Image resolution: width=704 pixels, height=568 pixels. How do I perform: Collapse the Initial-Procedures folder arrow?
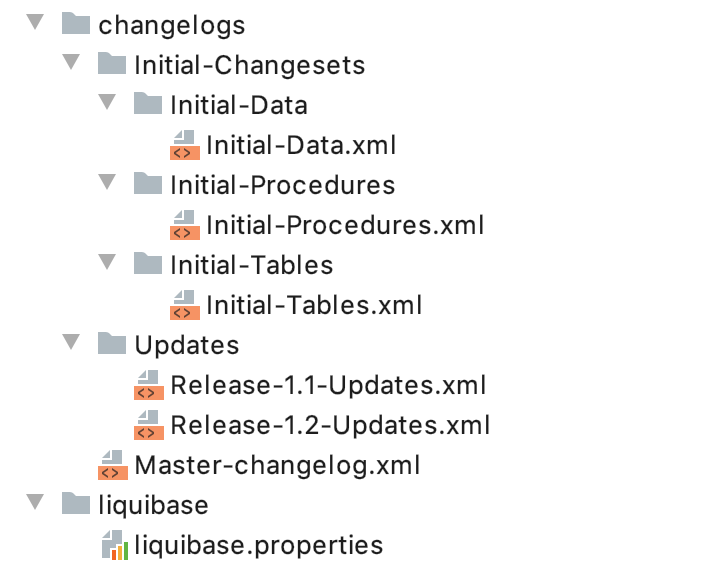click(107, 182)
